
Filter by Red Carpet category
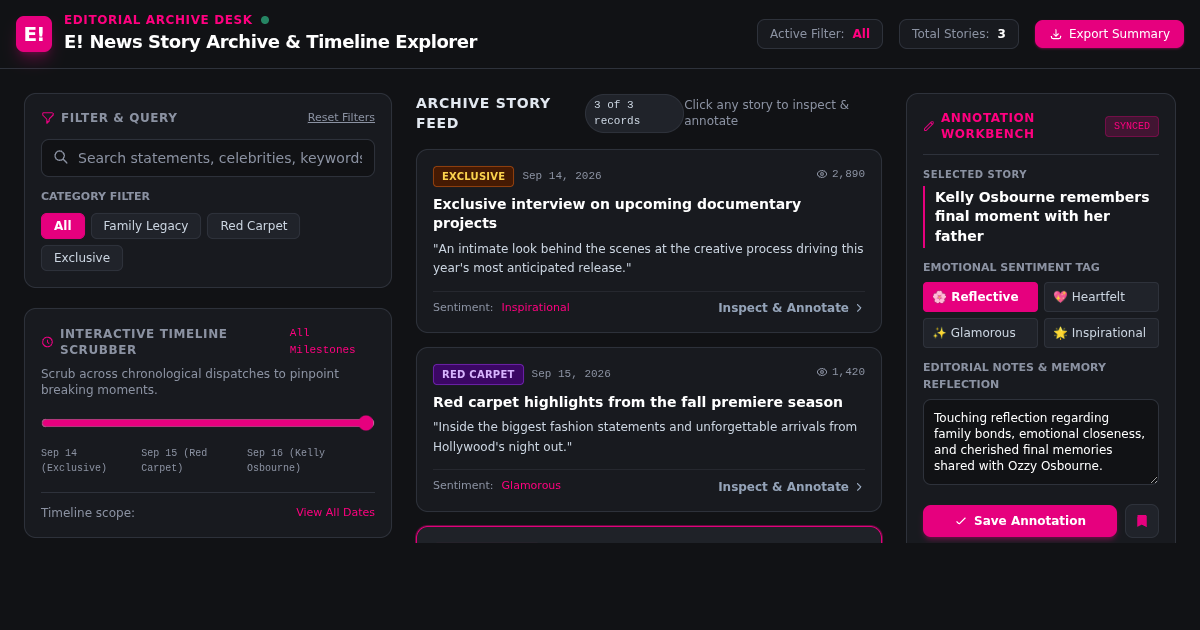253,226
